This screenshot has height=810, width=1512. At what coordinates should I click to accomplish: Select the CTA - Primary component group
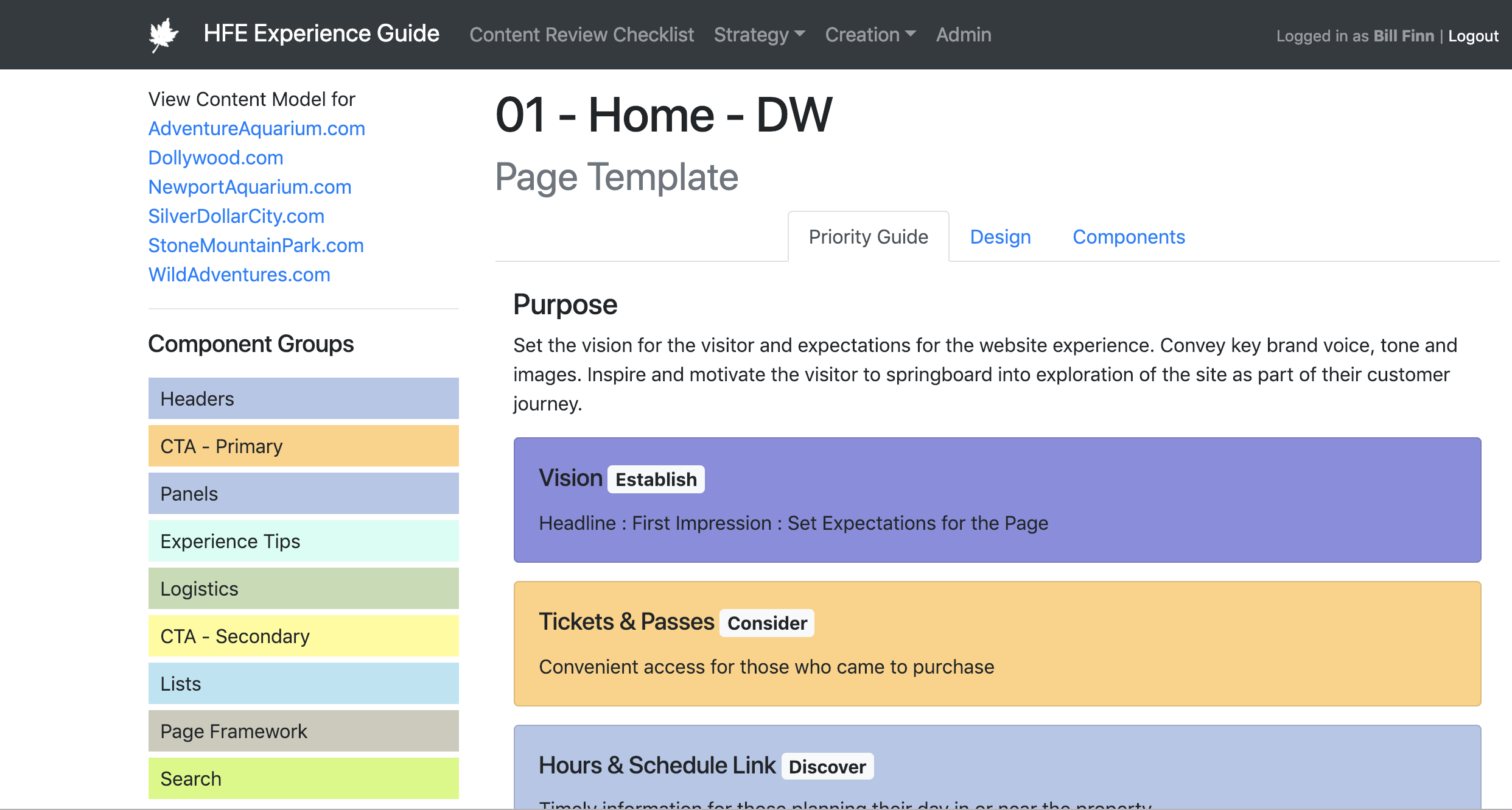(304, 446)
